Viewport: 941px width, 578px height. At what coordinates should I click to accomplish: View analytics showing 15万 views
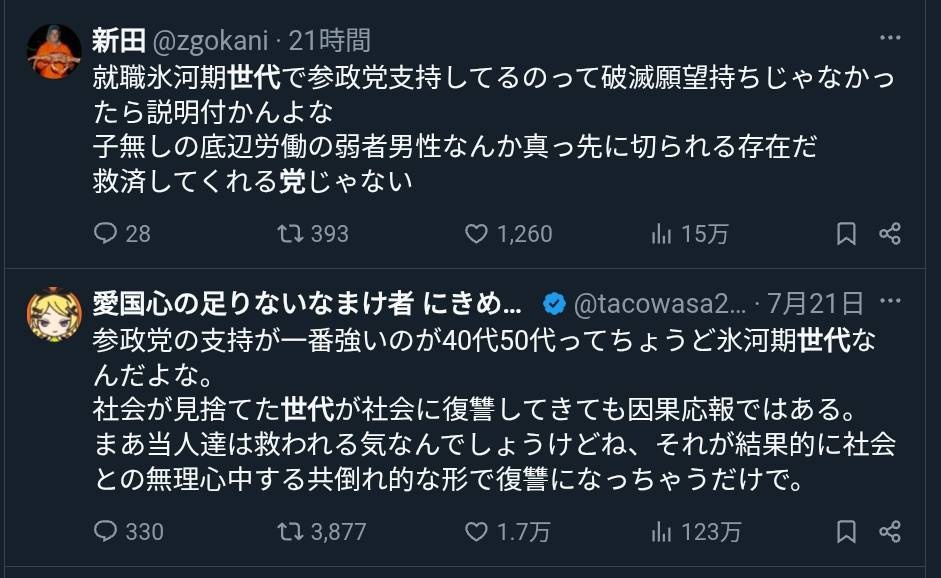click(x=661, y=234)
